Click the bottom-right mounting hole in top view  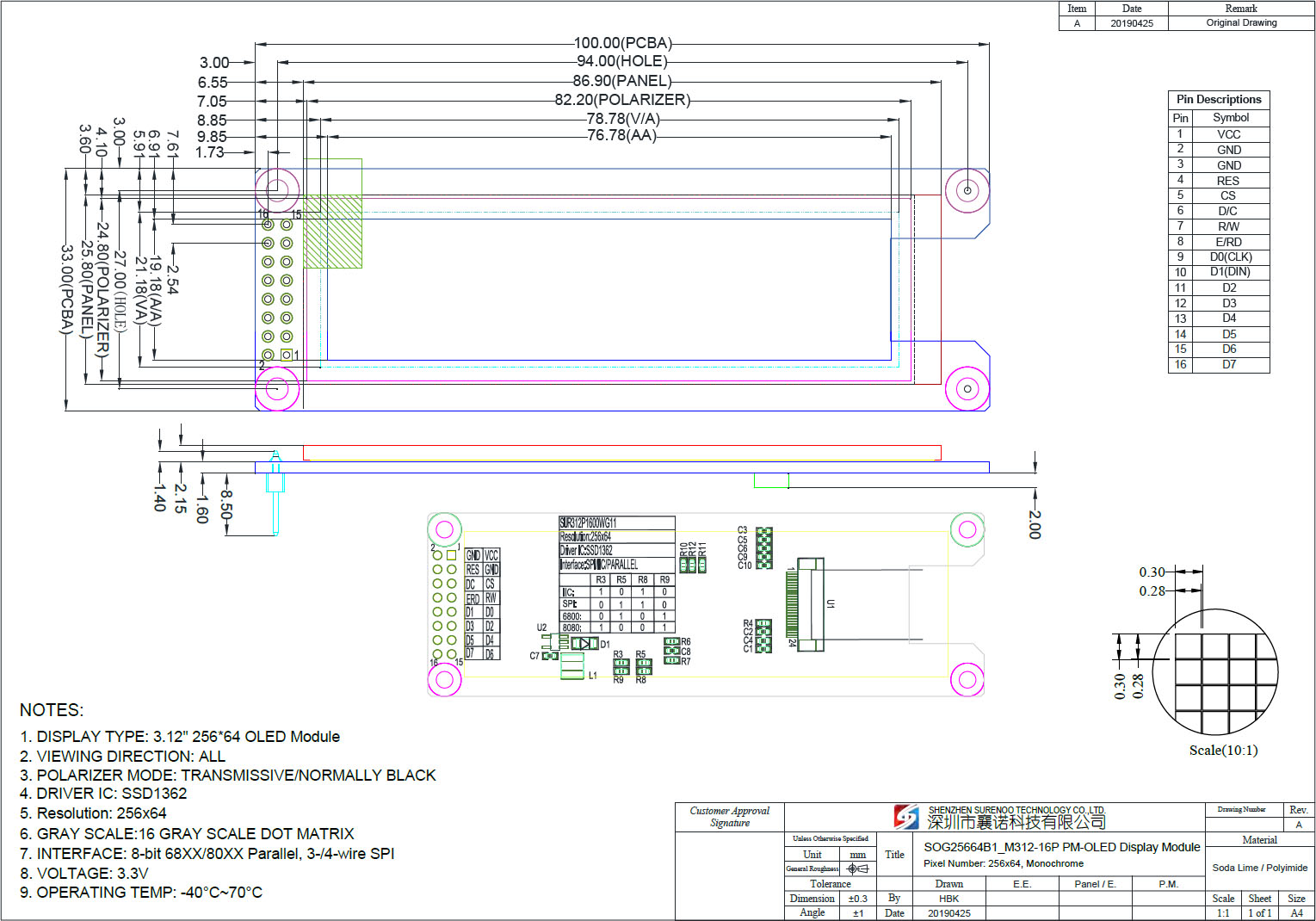tap(967, 389)
